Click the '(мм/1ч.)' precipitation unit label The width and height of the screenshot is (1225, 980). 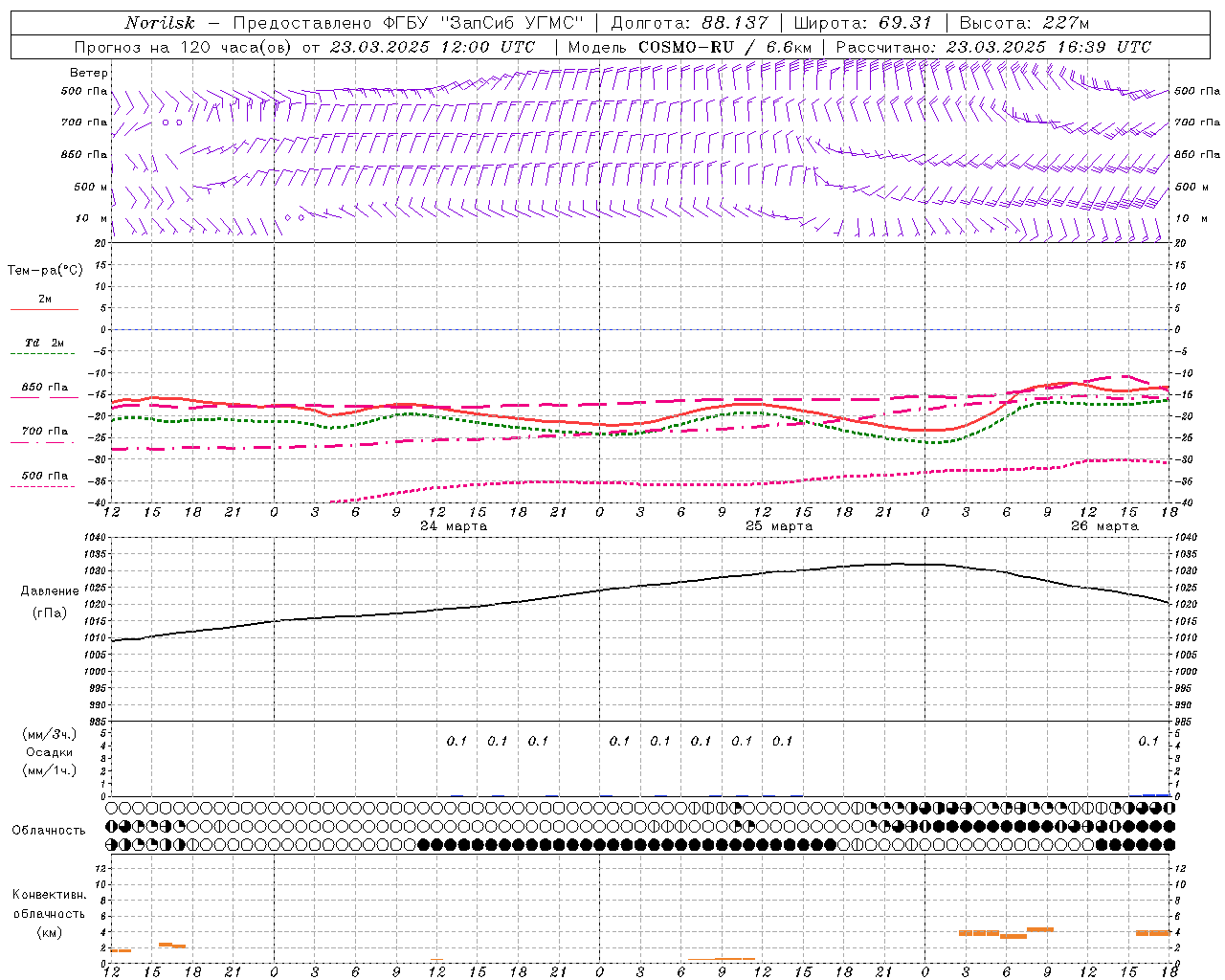[x=50, y=770]
